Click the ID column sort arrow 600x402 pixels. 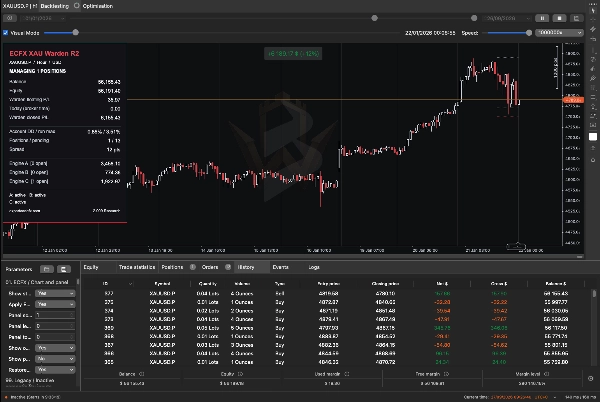coord(130,284)
